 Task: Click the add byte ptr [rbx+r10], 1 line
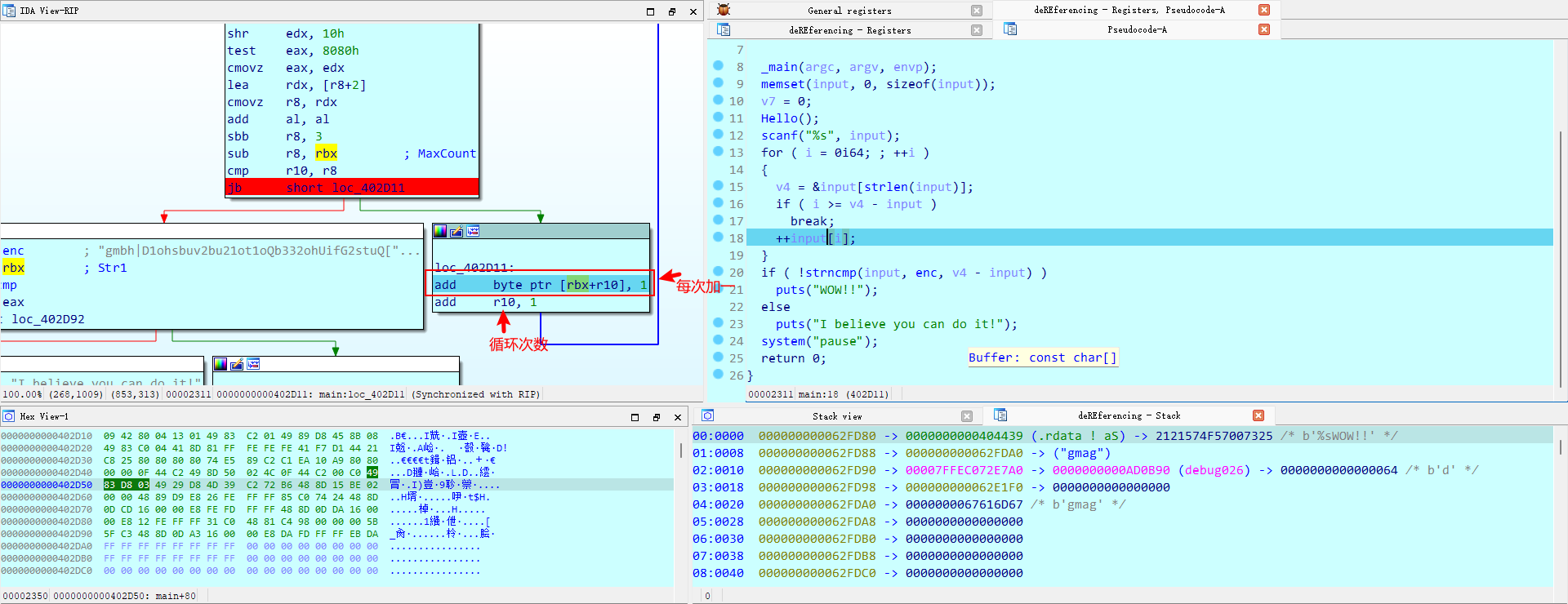(x=541, y=285)
